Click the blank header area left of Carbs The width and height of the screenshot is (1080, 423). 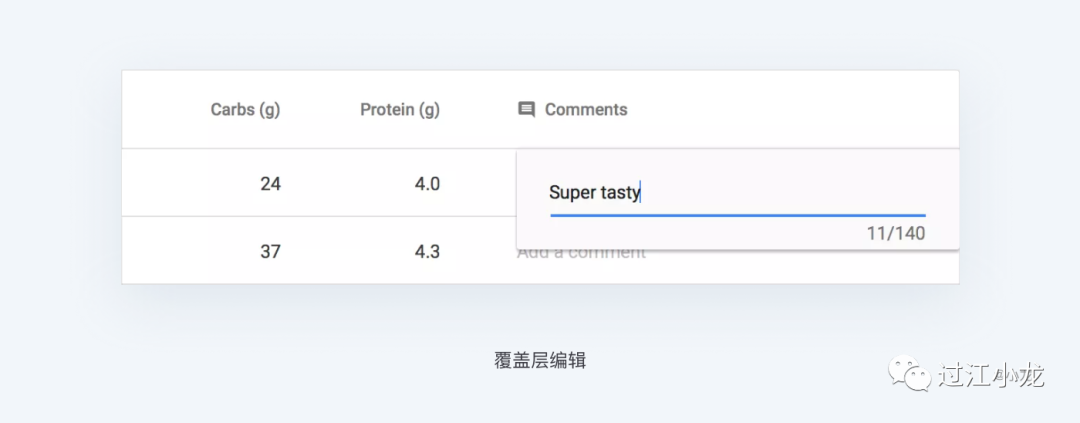click(165, 110)
